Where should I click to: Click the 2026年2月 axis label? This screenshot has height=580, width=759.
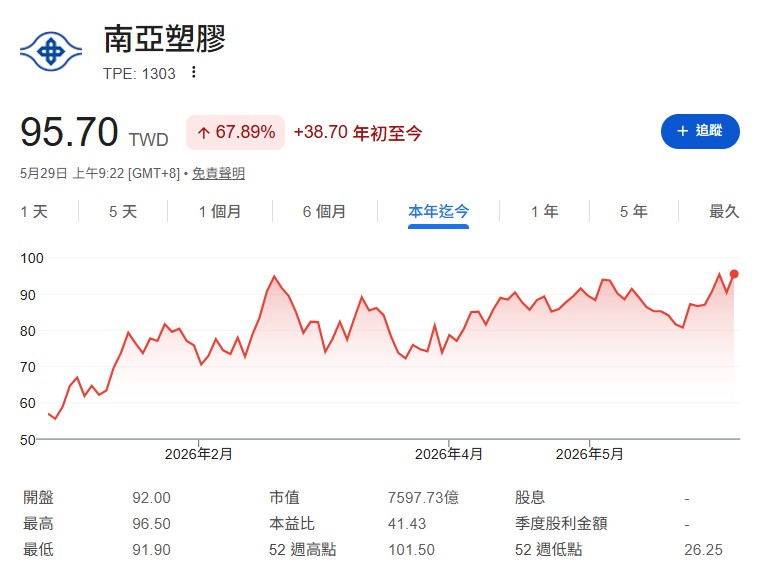pyautogui.click(x=198, y=454)
